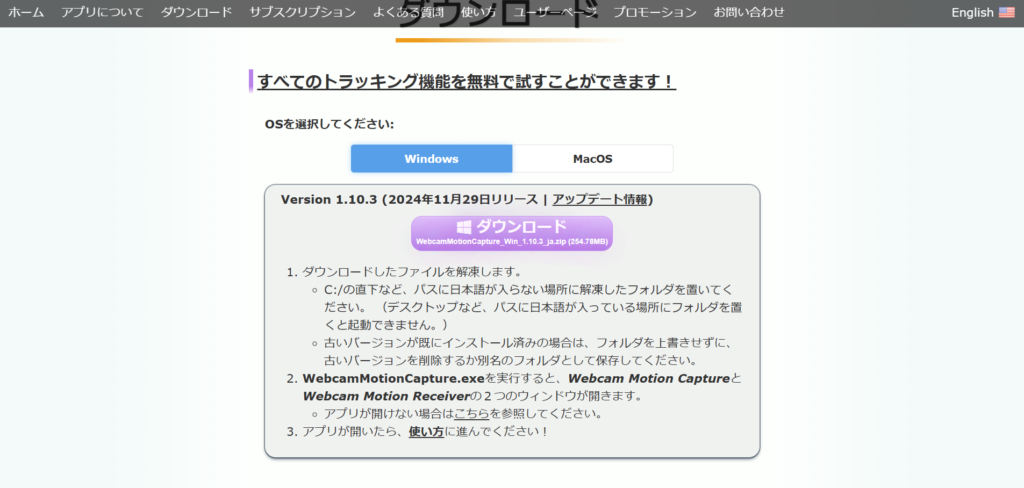This screenshot has width=1024, height=488.
Task: Click the OSを選択してください label
Action: coord(329,124)
